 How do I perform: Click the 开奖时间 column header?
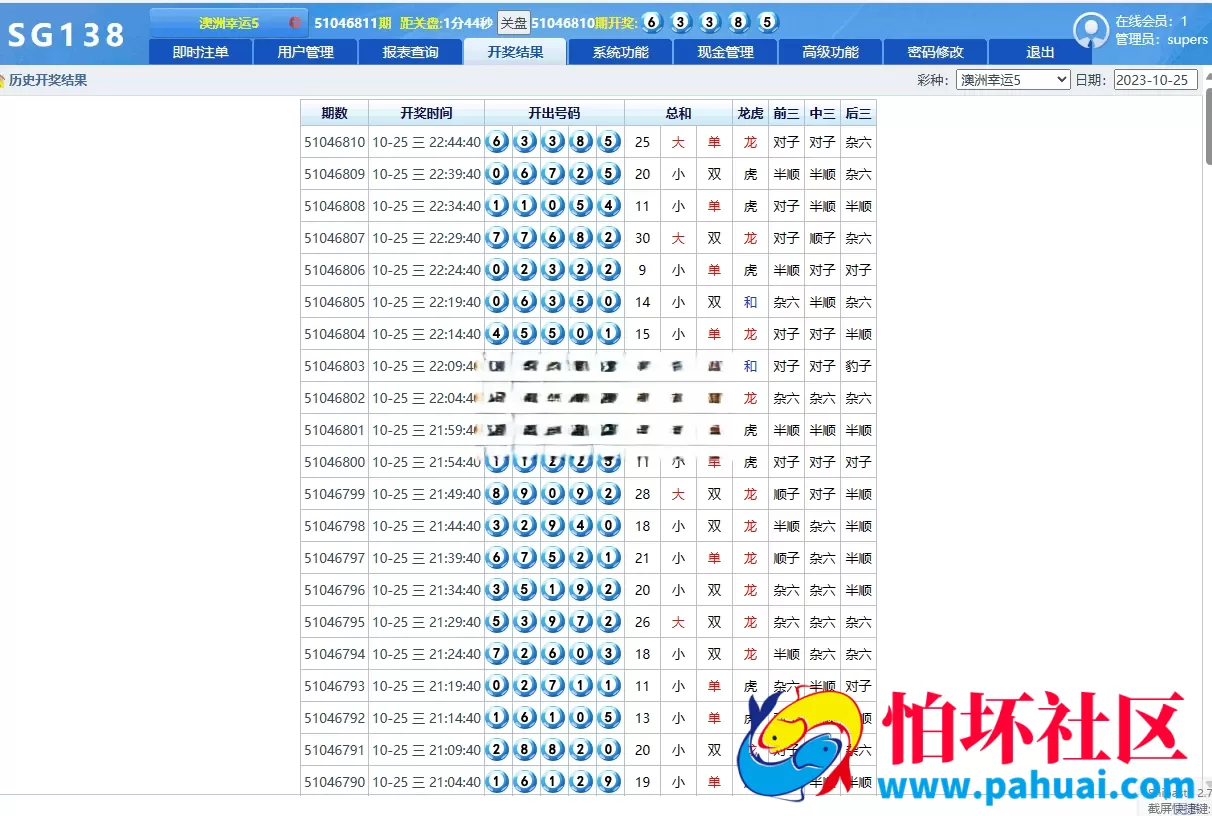click(426, 113)
